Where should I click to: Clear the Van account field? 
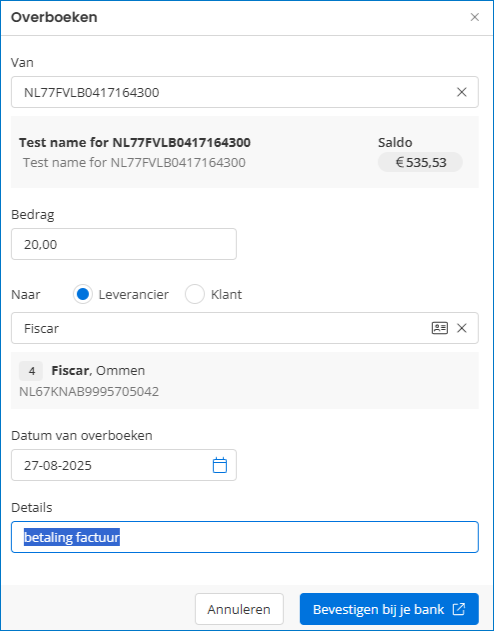pos(461,92)
